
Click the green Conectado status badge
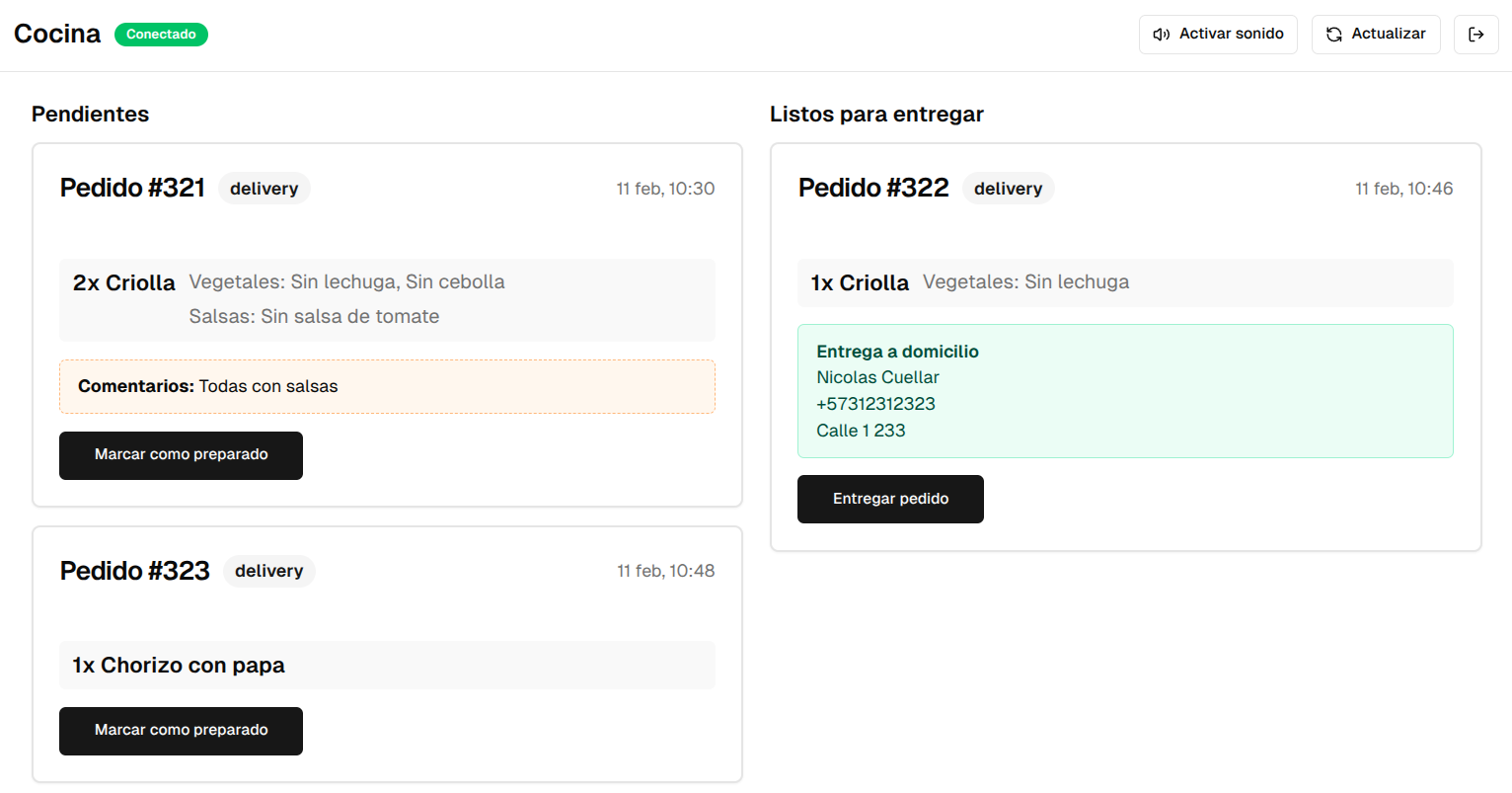pos(161,34)
